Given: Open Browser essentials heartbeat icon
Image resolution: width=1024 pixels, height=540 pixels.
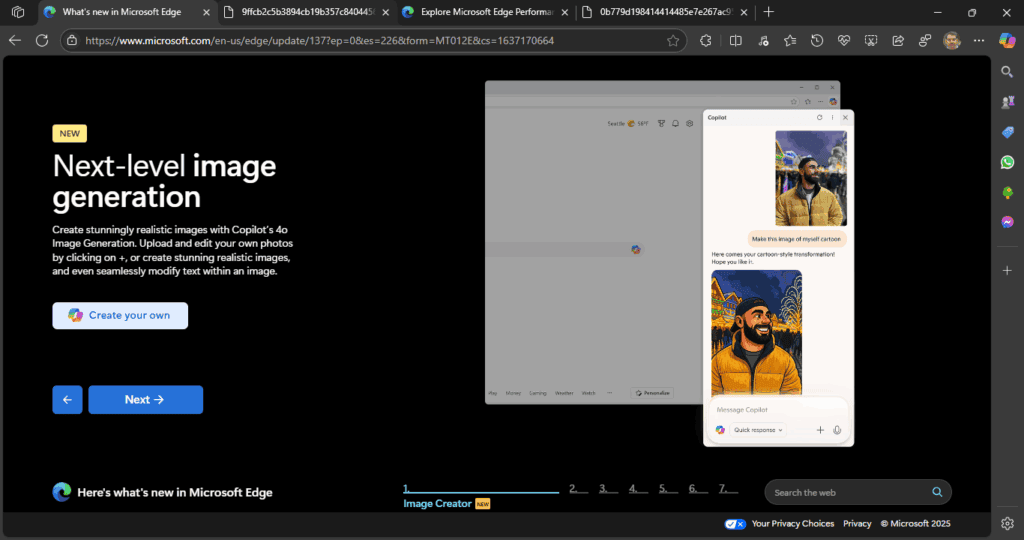Looking at the screenshot, I should coord(844,40).
